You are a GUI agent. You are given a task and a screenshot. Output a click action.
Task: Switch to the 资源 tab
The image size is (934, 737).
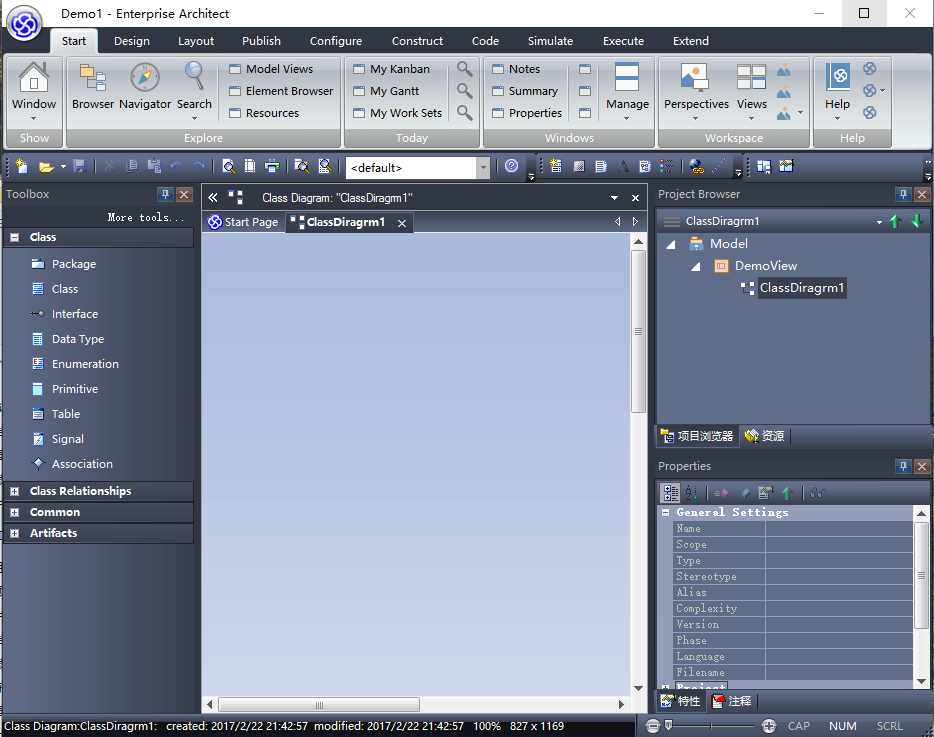(765, 436)
